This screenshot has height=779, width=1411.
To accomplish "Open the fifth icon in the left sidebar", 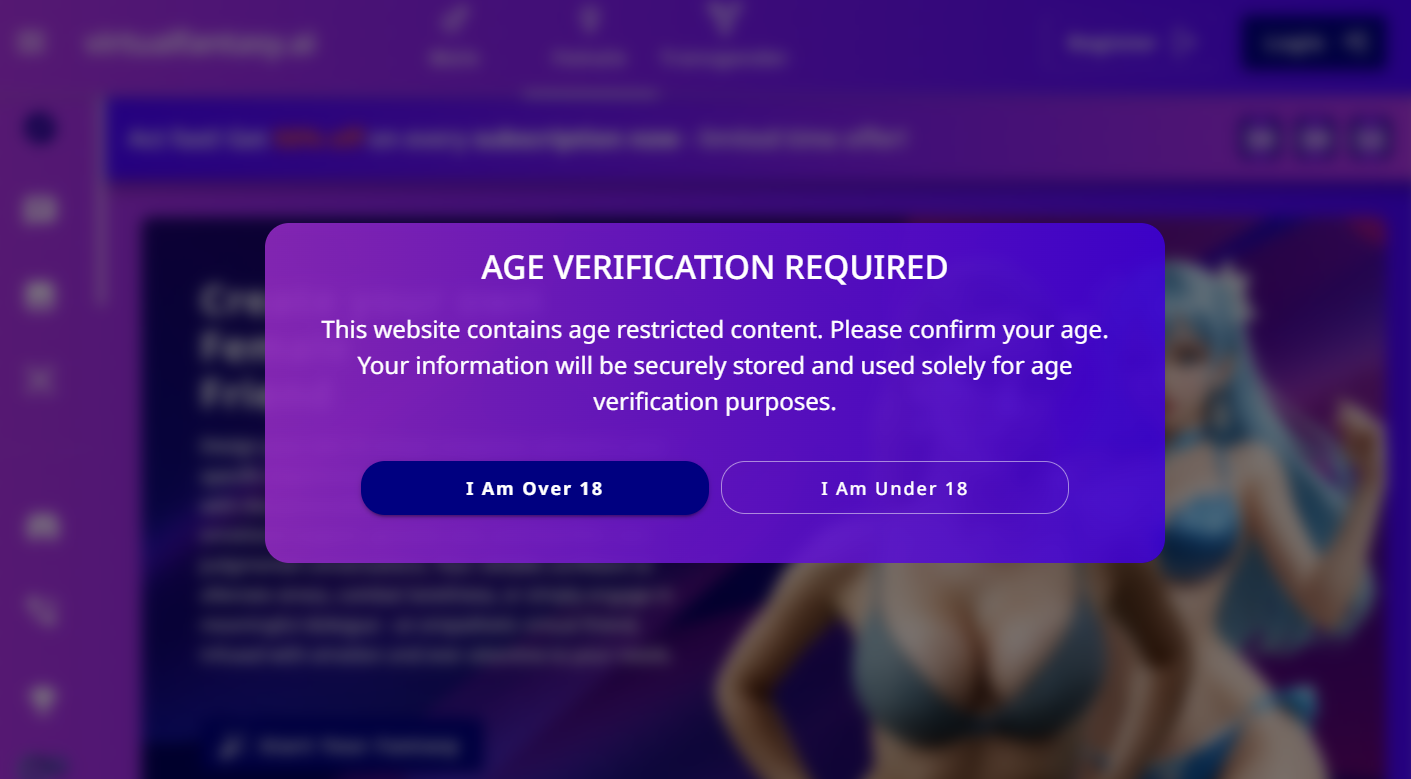I will click(41, 526).
